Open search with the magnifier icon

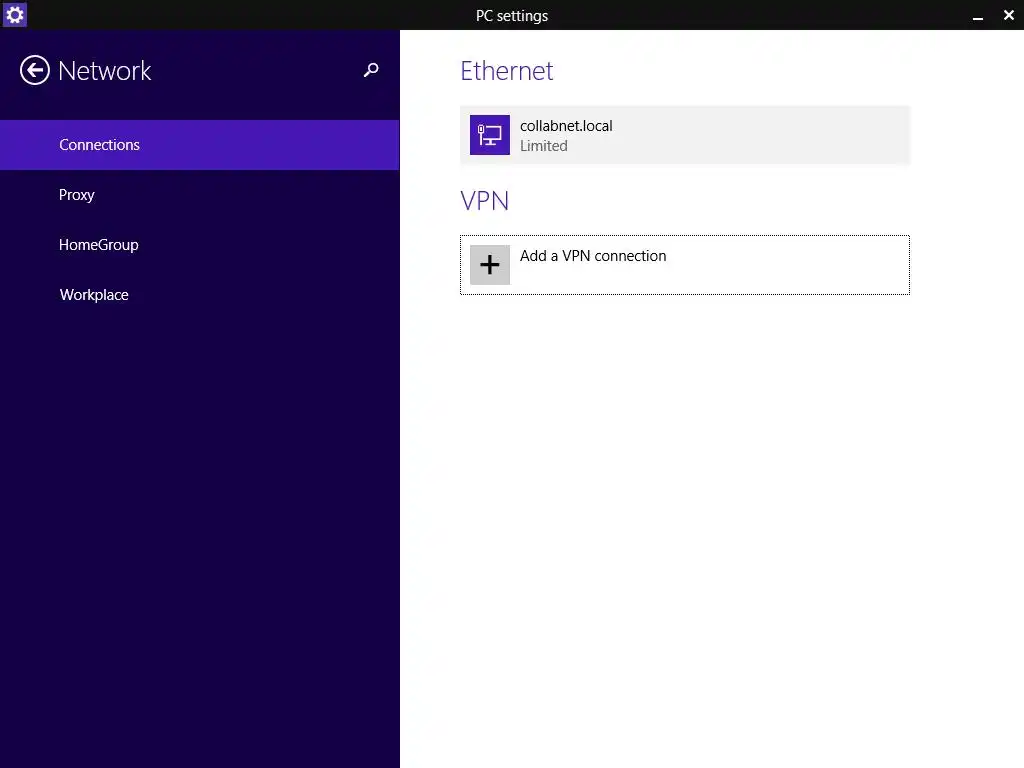coord(371,70)
